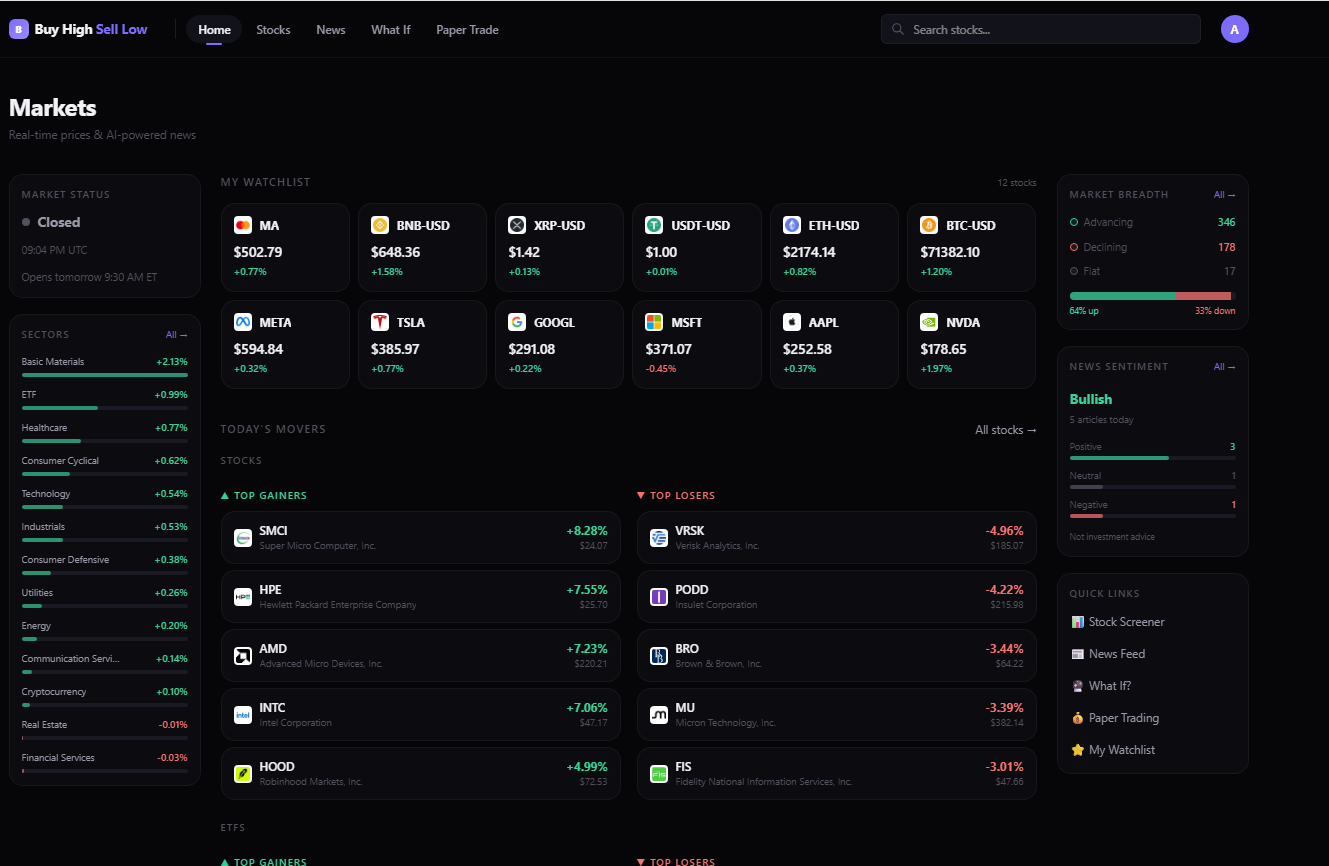Open News Feed quick link

1107,654
